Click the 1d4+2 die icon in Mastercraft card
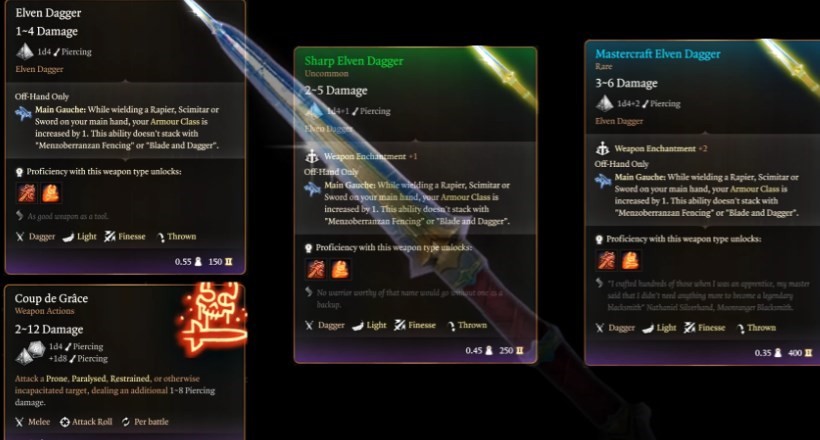Viewport: 820px width, 440px height. [x=605, y=104]
